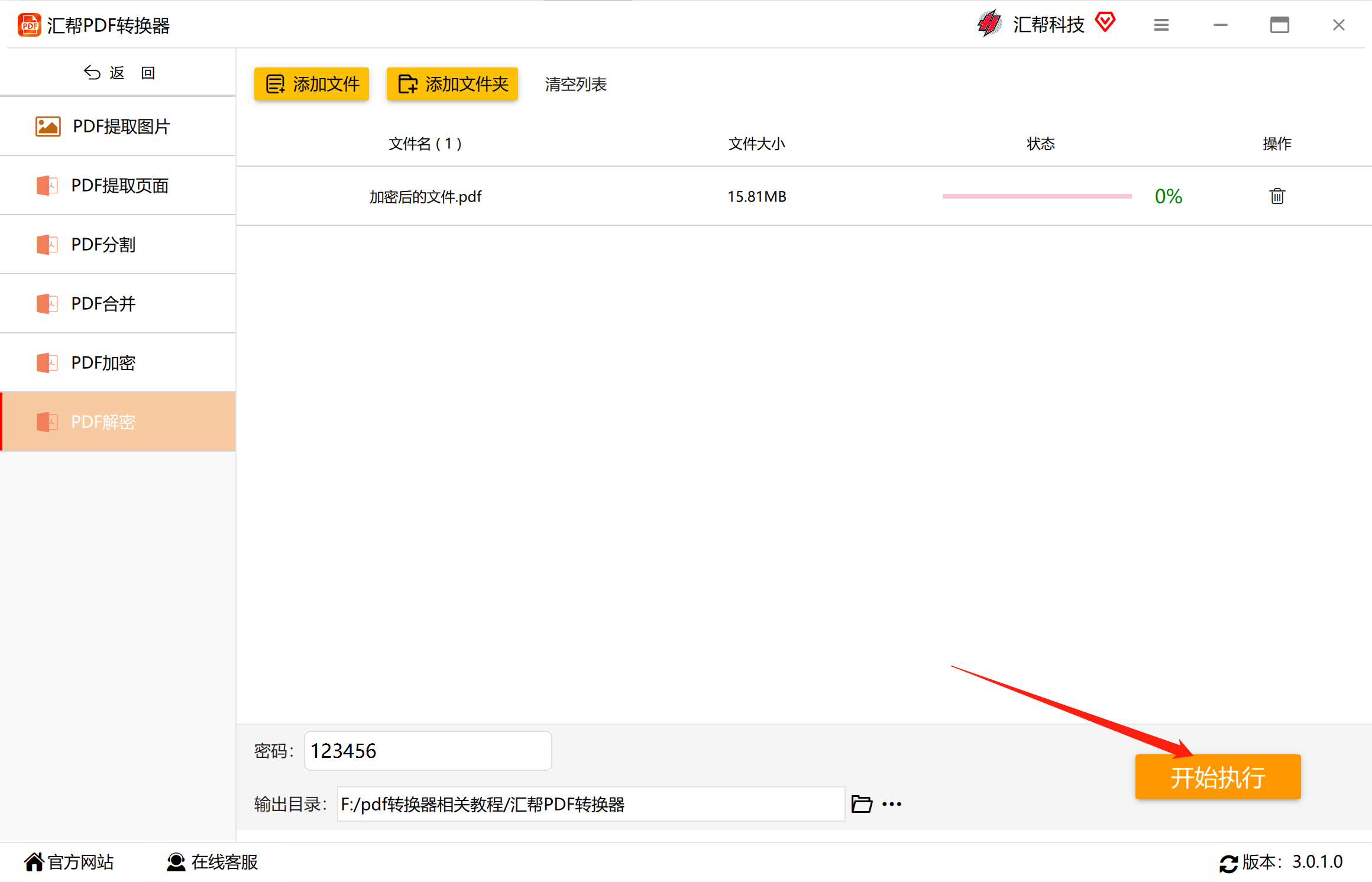The width and height of the screenshot is (1372, 882).
Task: Click the red VIP diamond icon
Action: [1105, 22]
